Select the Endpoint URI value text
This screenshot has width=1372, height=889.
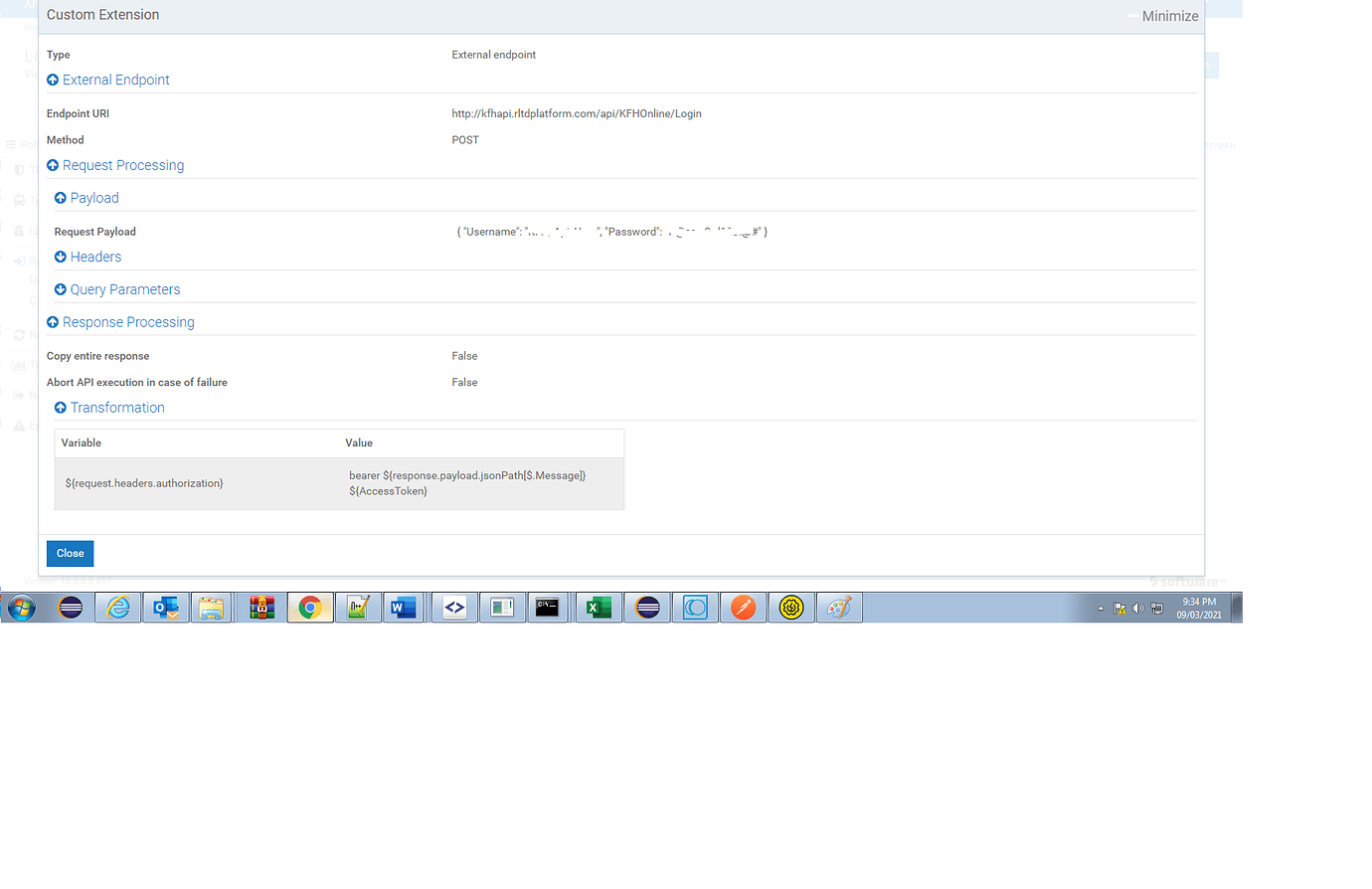point(577,113)
